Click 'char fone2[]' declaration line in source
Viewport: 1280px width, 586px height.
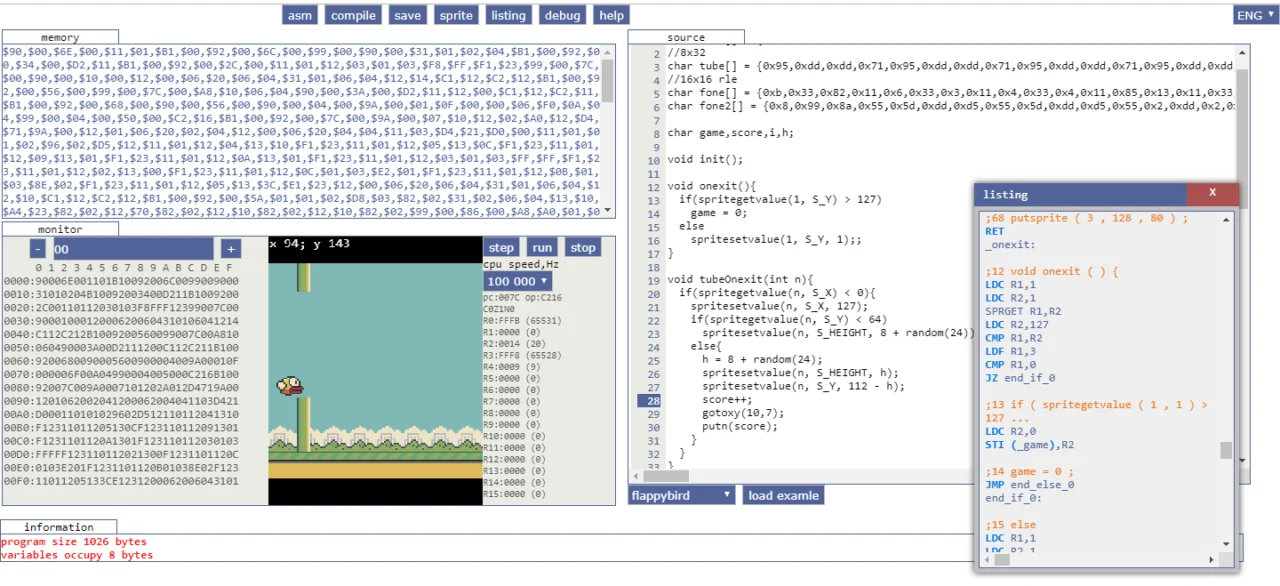[950, 106]
